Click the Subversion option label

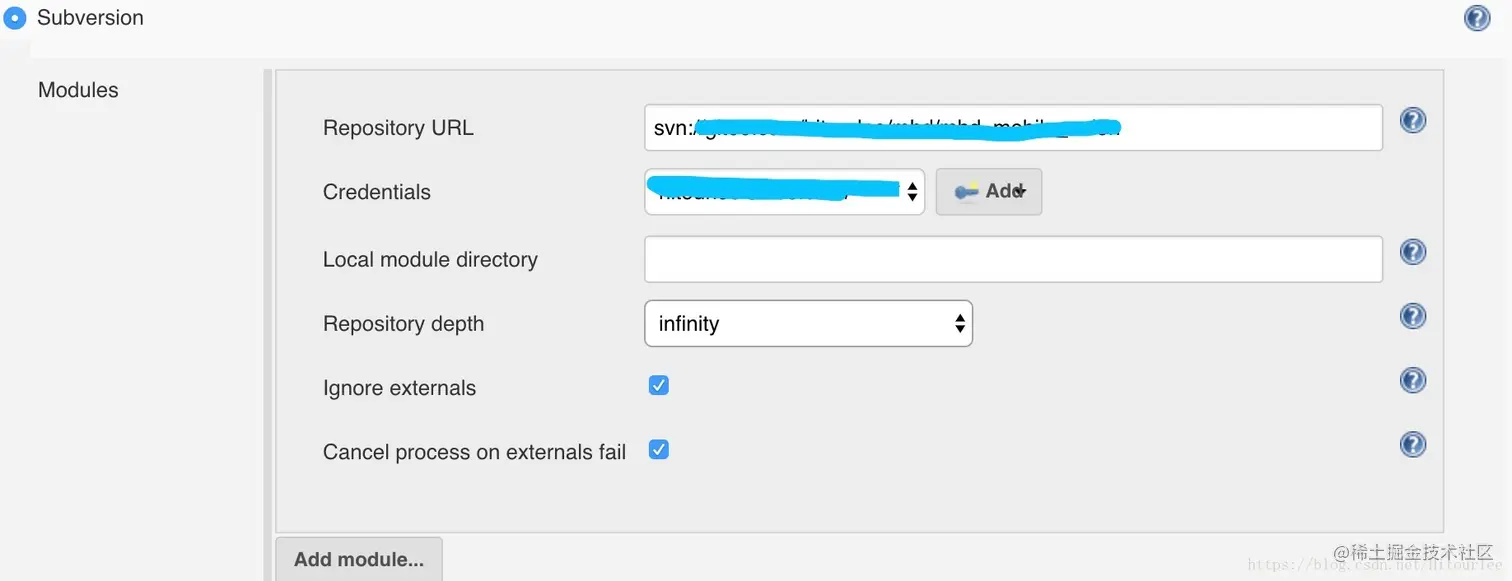[x=90, y=18]
